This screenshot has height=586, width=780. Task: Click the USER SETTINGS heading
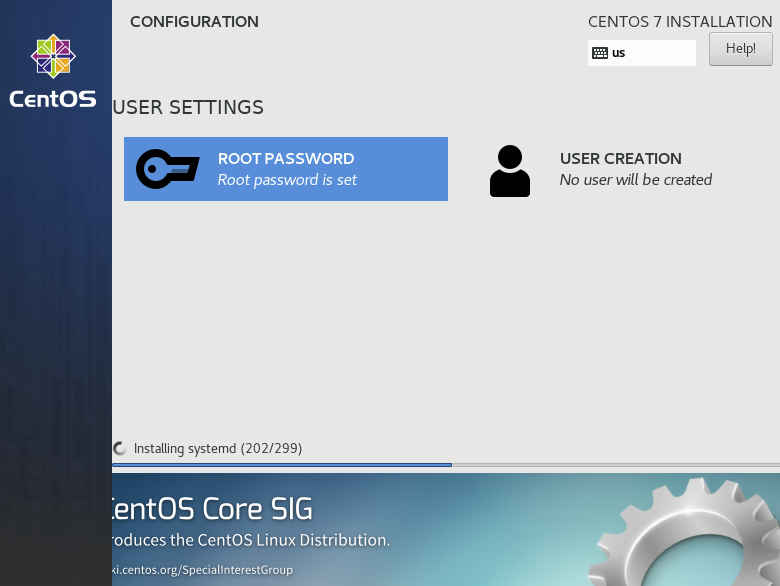point(188,107)
